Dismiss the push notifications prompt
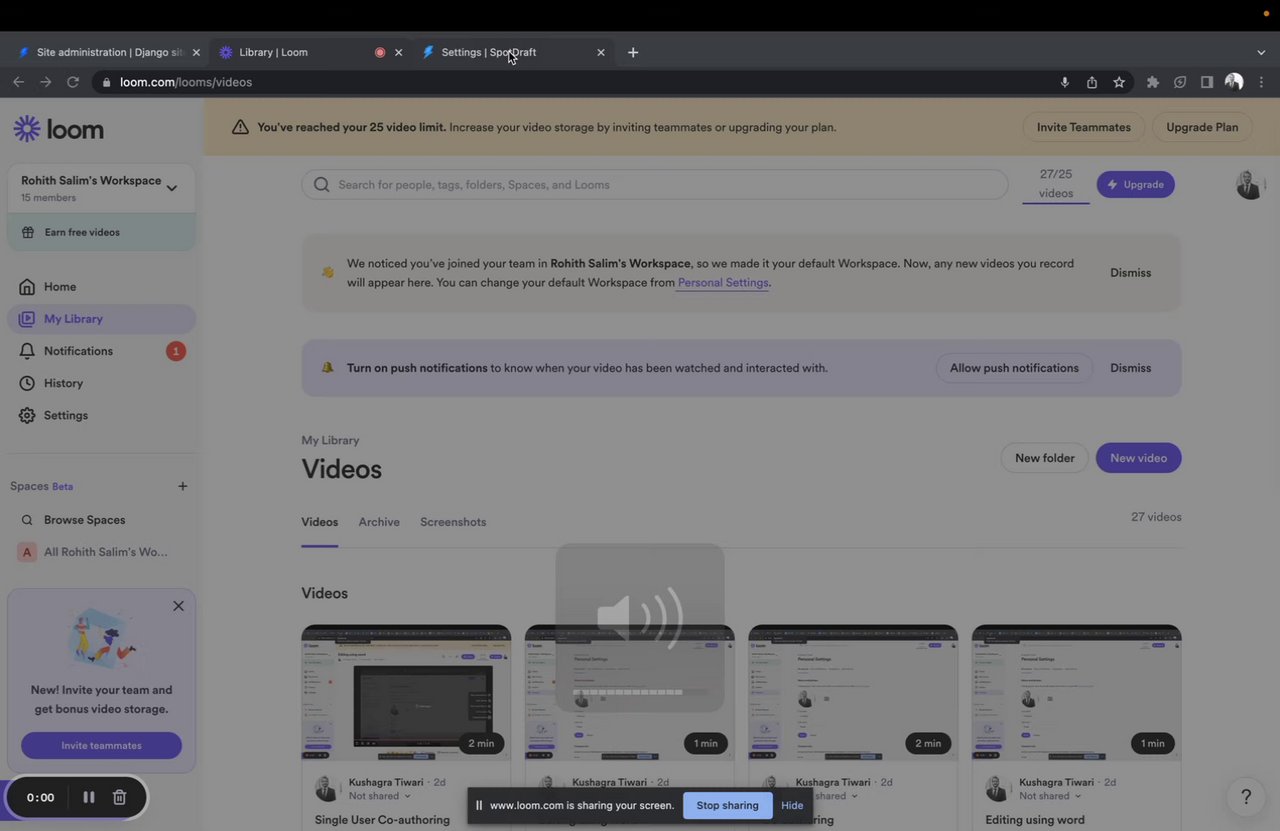Image resolution: width=1280 pixels, height=831 pixels. [1131, 368]
